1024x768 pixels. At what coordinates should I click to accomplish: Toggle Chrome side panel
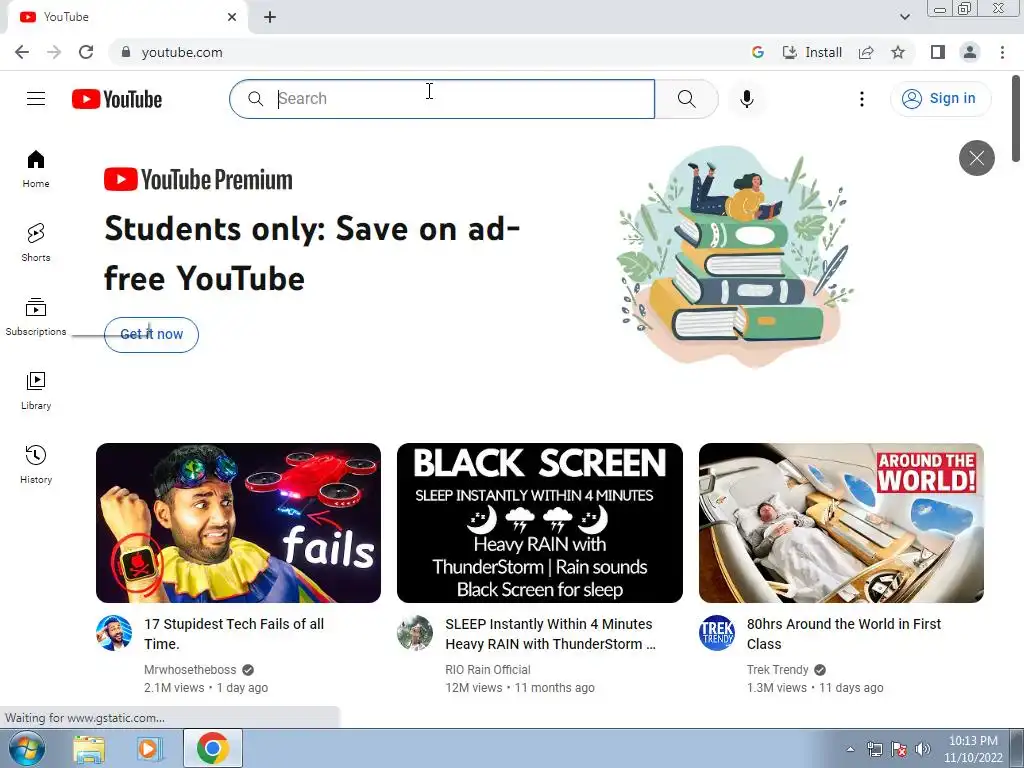pos(938,52)
